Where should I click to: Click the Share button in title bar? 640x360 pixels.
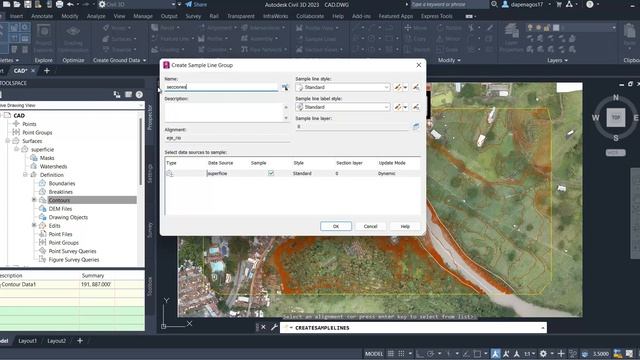196,4
